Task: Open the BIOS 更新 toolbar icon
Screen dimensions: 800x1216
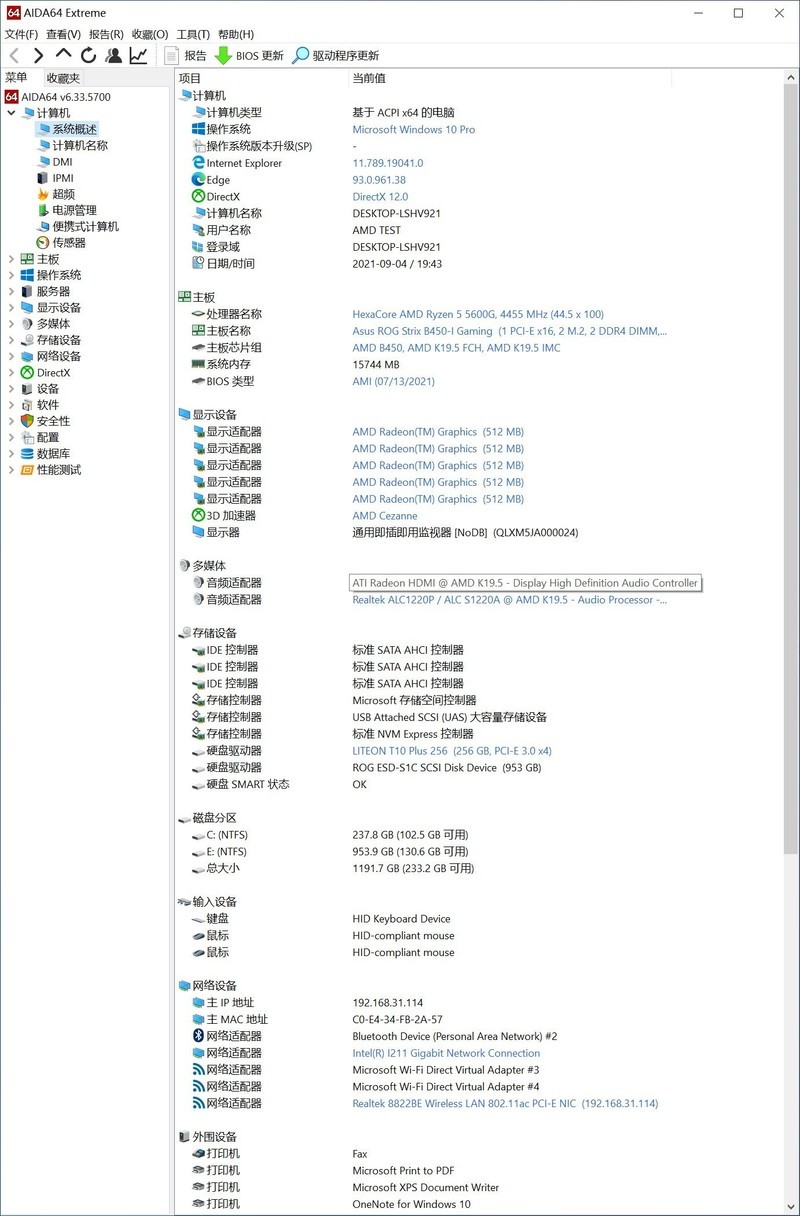Action: coord(250,55)
